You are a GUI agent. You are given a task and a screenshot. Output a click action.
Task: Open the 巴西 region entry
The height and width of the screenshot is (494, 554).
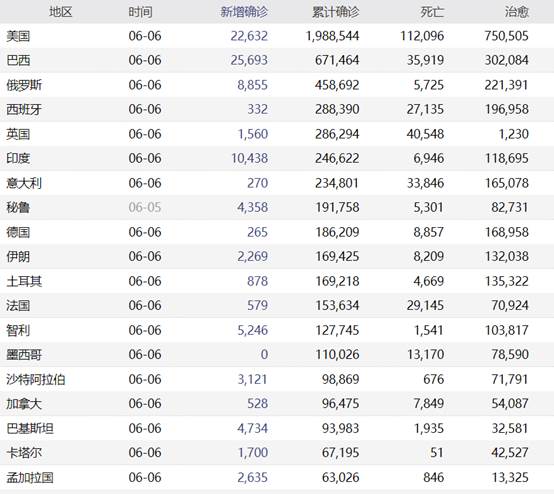point(18,60)
